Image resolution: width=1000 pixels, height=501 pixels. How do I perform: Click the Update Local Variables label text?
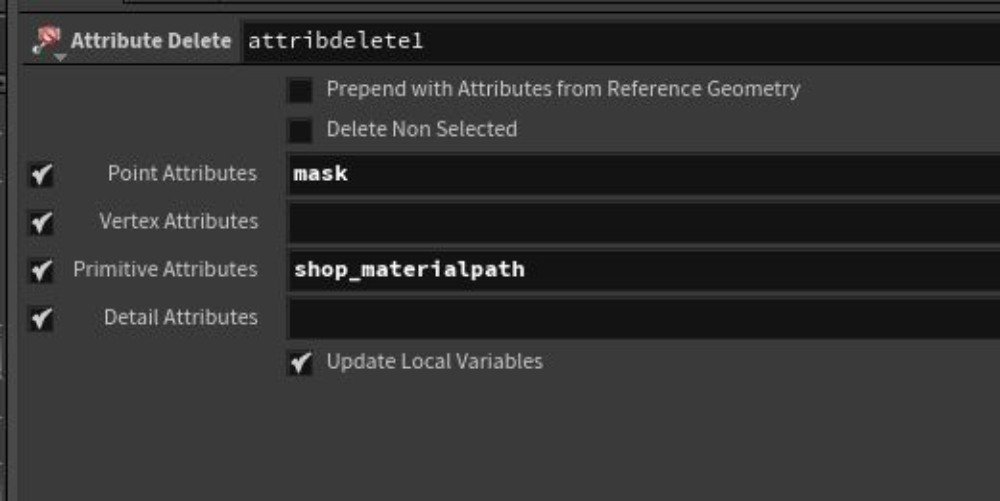(x=434, y=361)
